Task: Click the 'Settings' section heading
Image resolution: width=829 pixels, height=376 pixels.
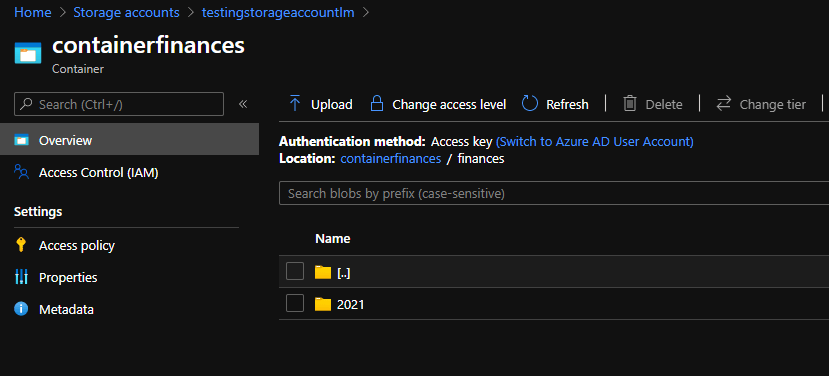Action: (38, 212)
